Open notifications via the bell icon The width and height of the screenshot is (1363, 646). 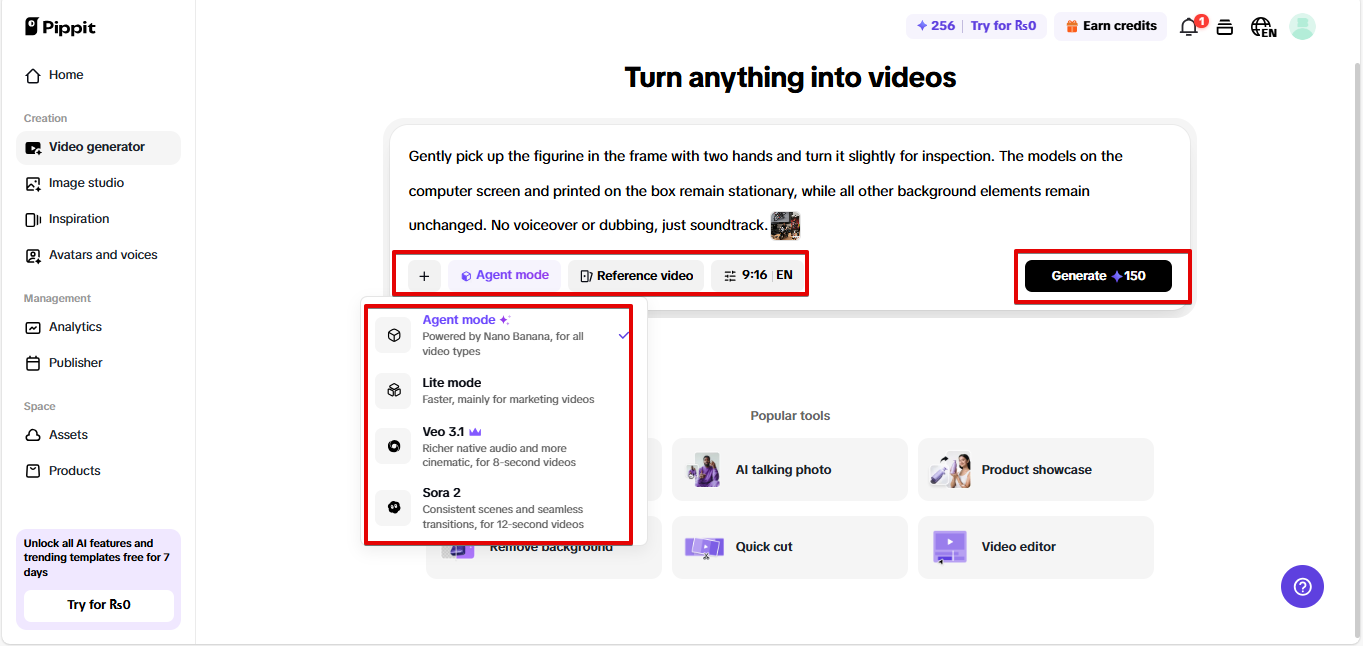click(1188, 27)
